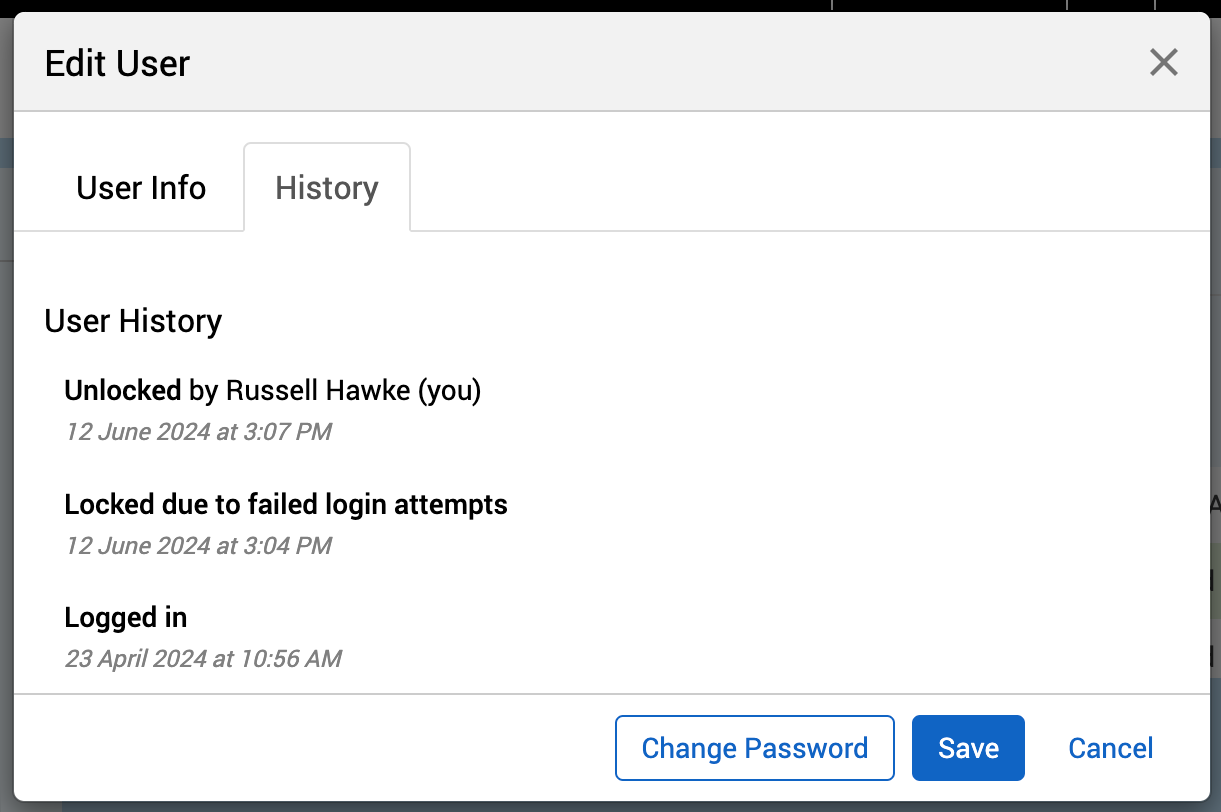Select the 23 April 2024 timestamp

coord(203,659)
